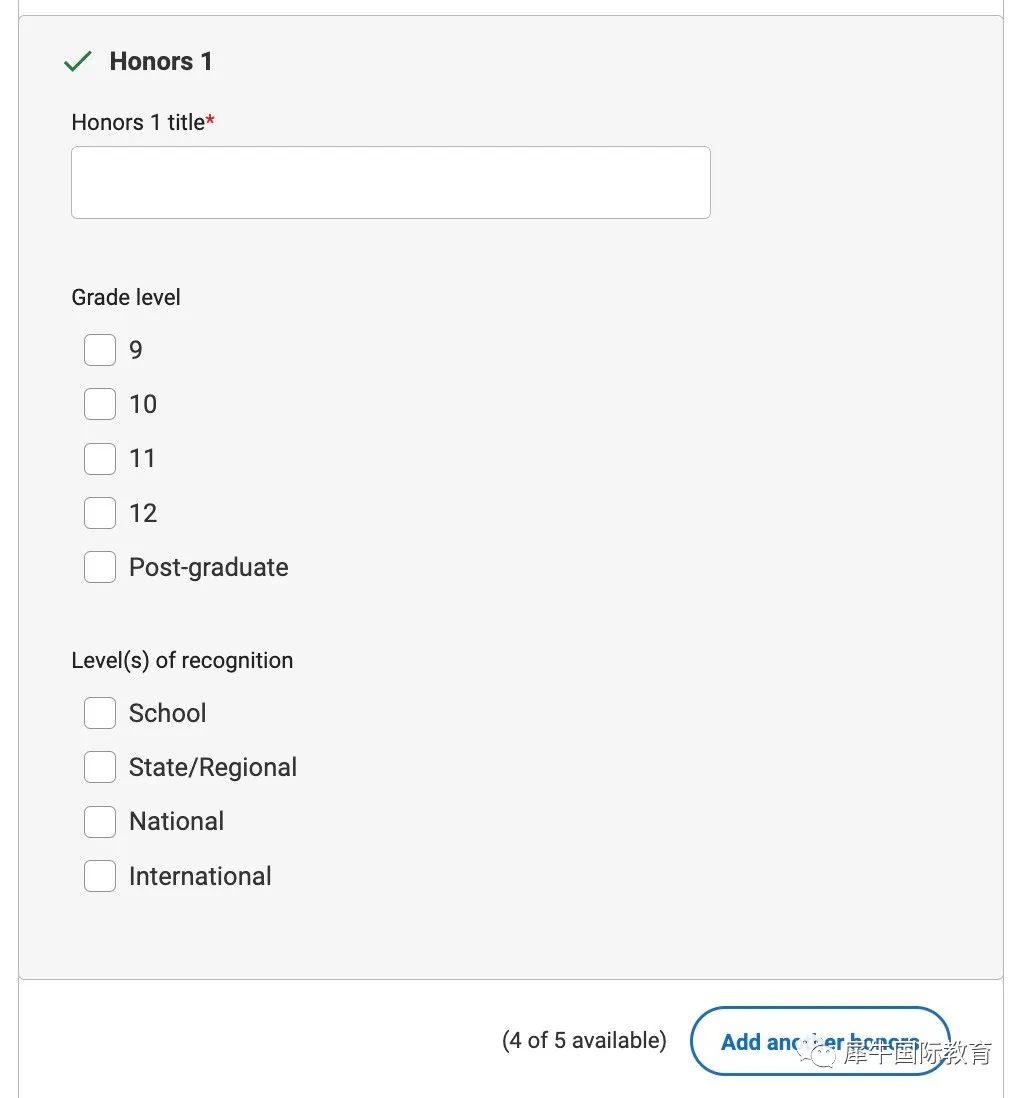Click the WeChat logo watermark
Image resolution: width=1026 pixels, height=1098 pixels.
[x=818, y=1052]
